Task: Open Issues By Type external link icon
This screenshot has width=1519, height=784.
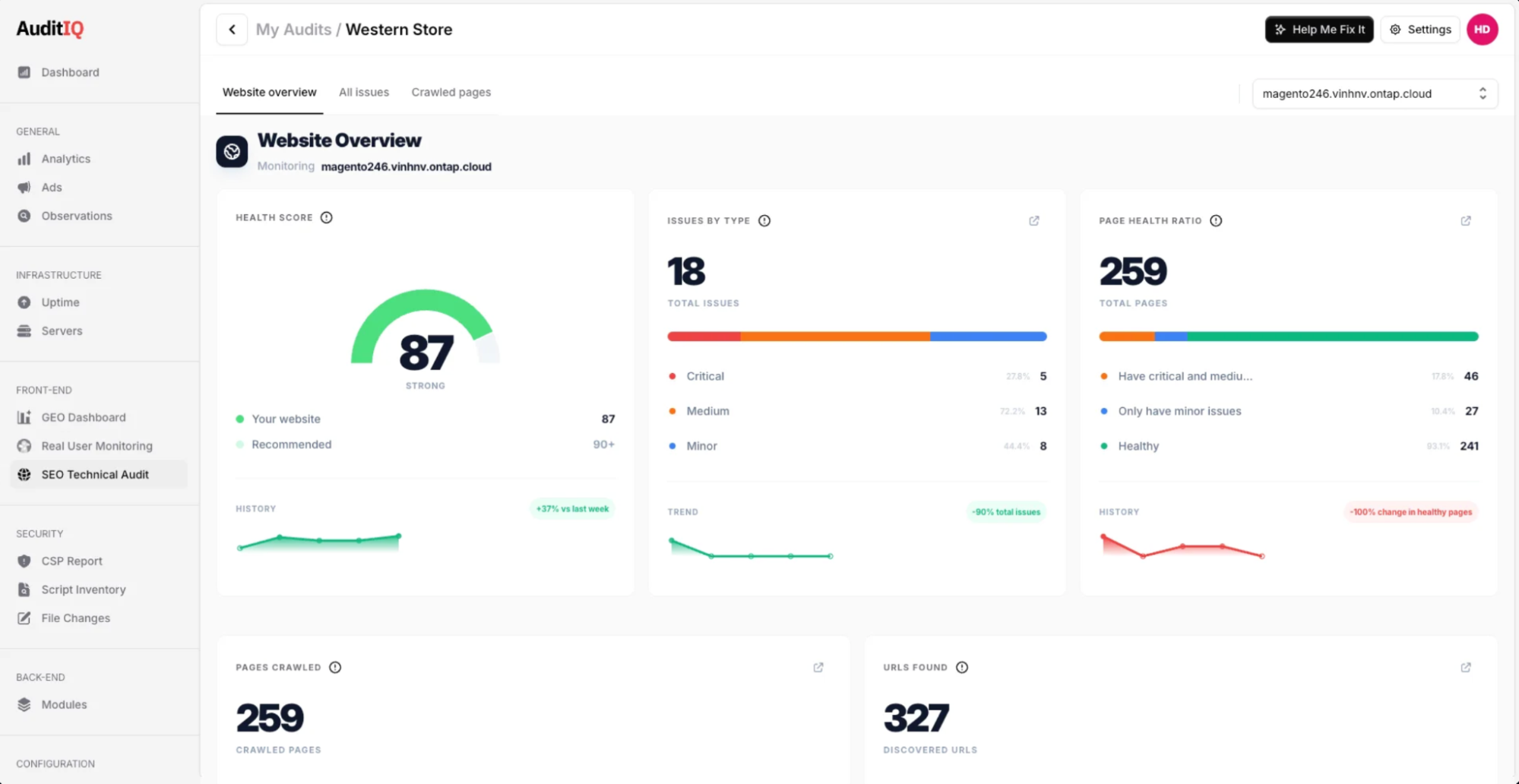Action: (1034, 221)
